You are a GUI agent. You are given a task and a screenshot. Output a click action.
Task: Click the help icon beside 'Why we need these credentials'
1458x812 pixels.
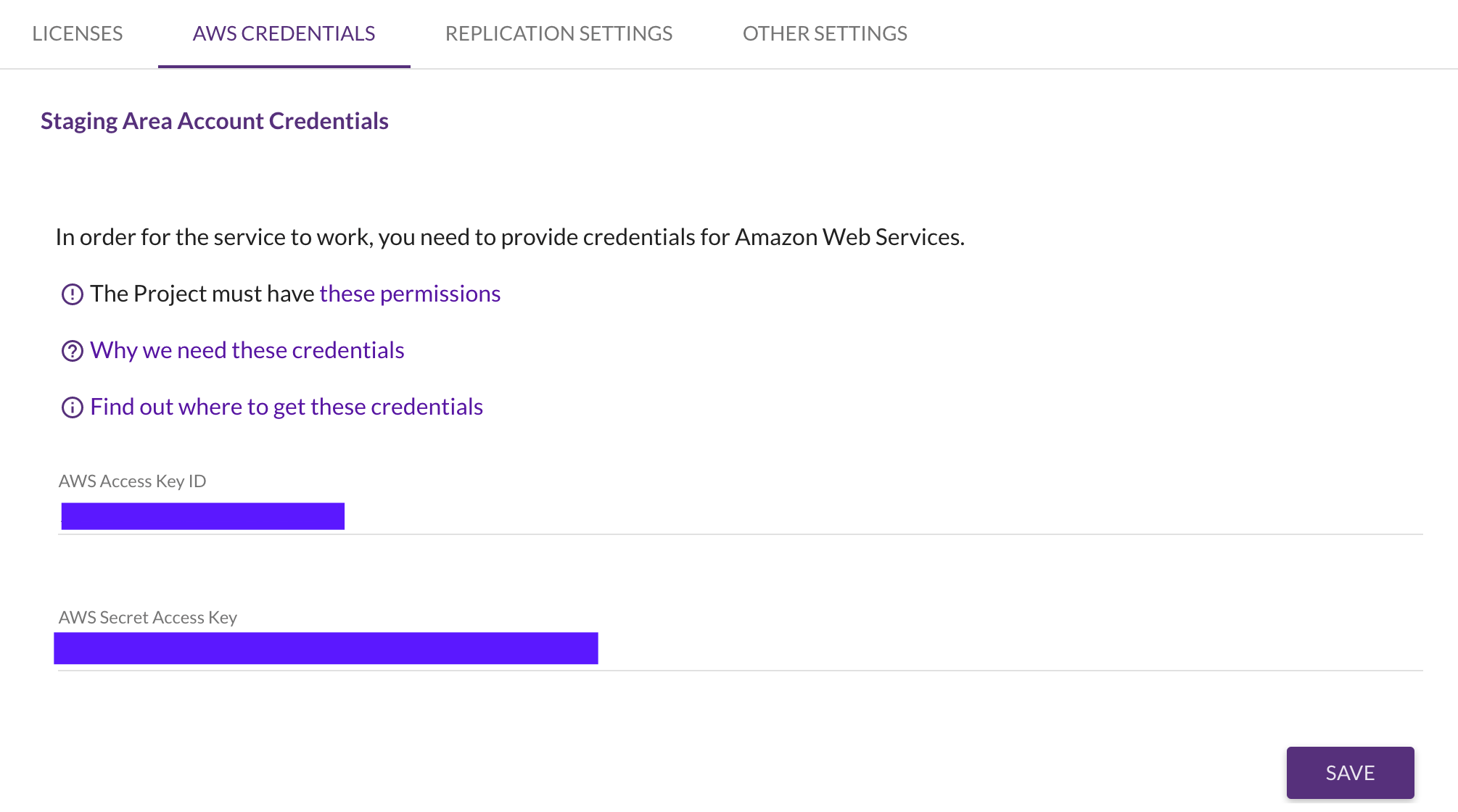click(72, 351)
